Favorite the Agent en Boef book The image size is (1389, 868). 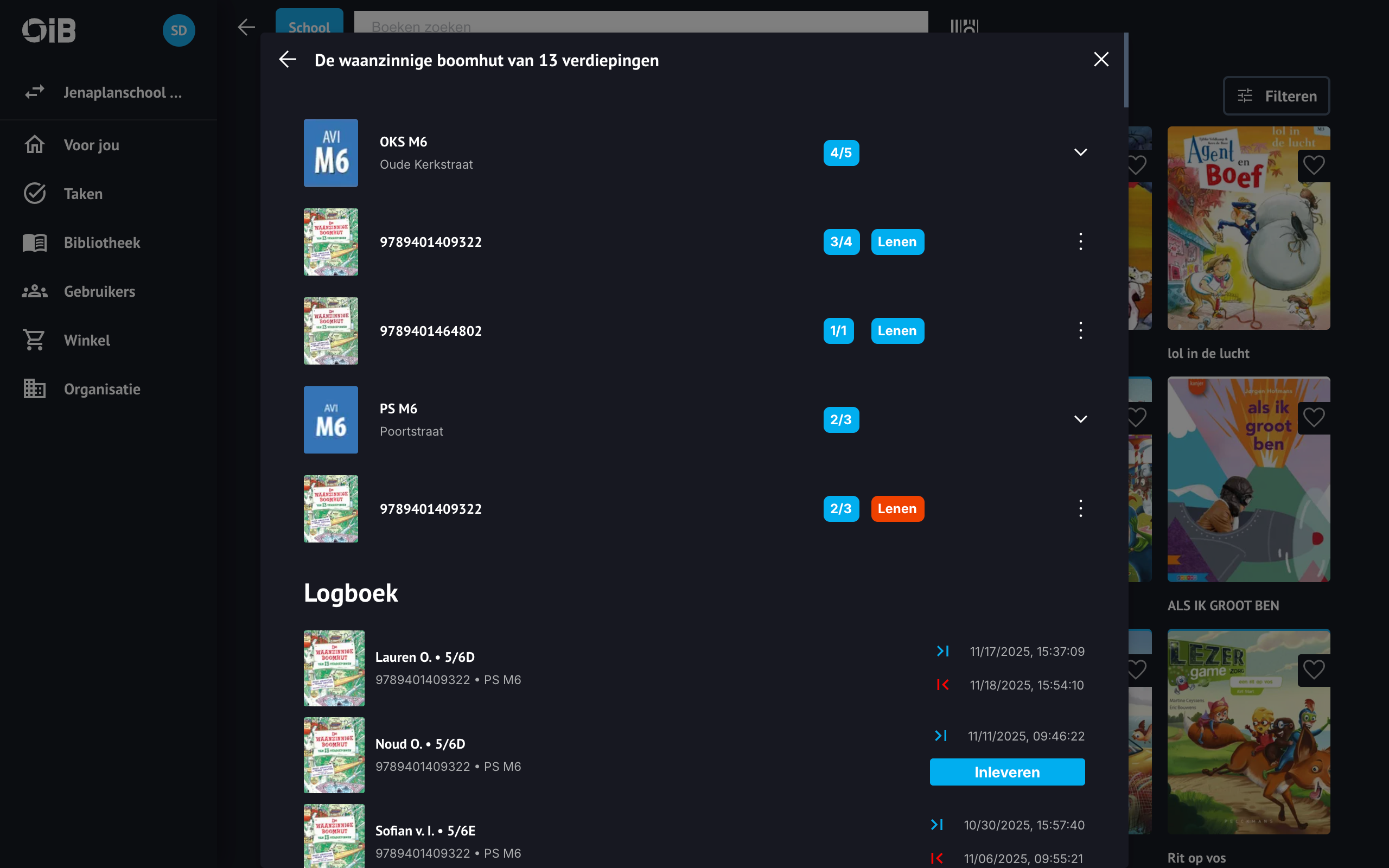coord(1313,166)
